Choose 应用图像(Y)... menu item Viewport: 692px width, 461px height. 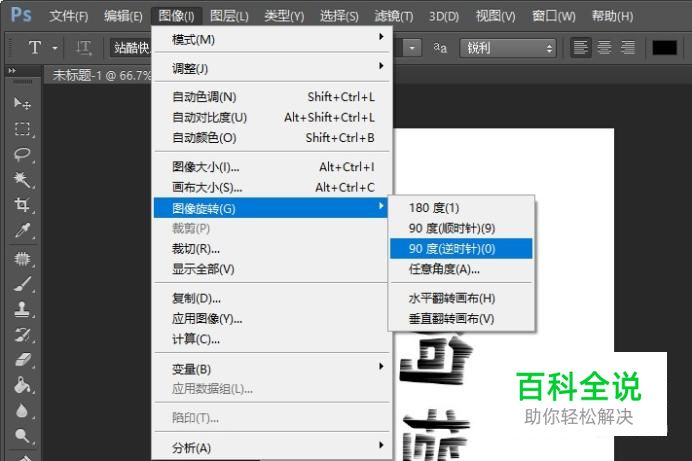272,319
